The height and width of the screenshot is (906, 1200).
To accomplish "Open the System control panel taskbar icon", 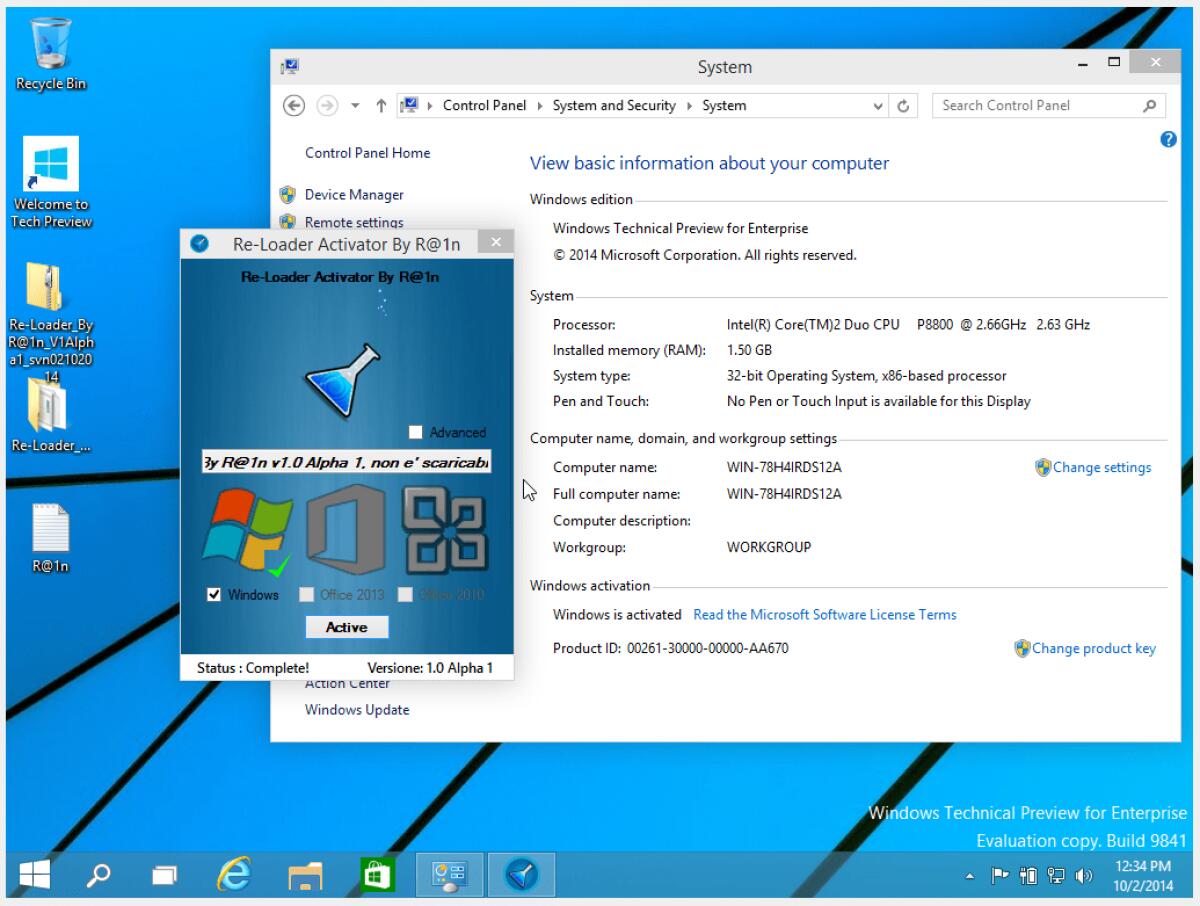I will click(448, 873).
